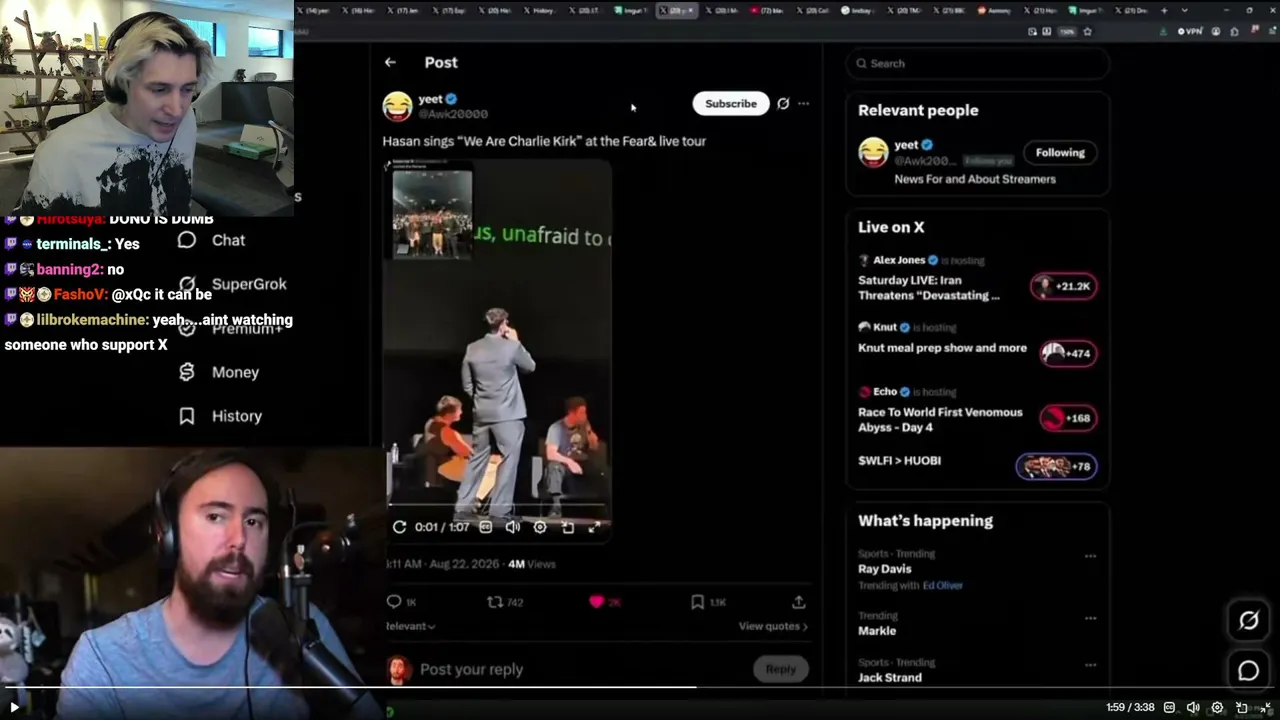Open View quotes
Viewport: 1280px width, 720px height.
coord(773,626)
